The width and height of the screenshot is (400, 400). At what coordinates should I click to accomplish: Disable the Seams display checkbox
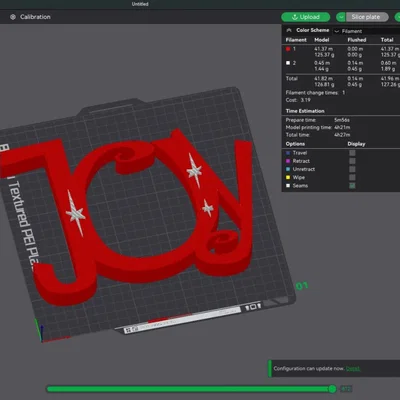(x=352, y=186)
